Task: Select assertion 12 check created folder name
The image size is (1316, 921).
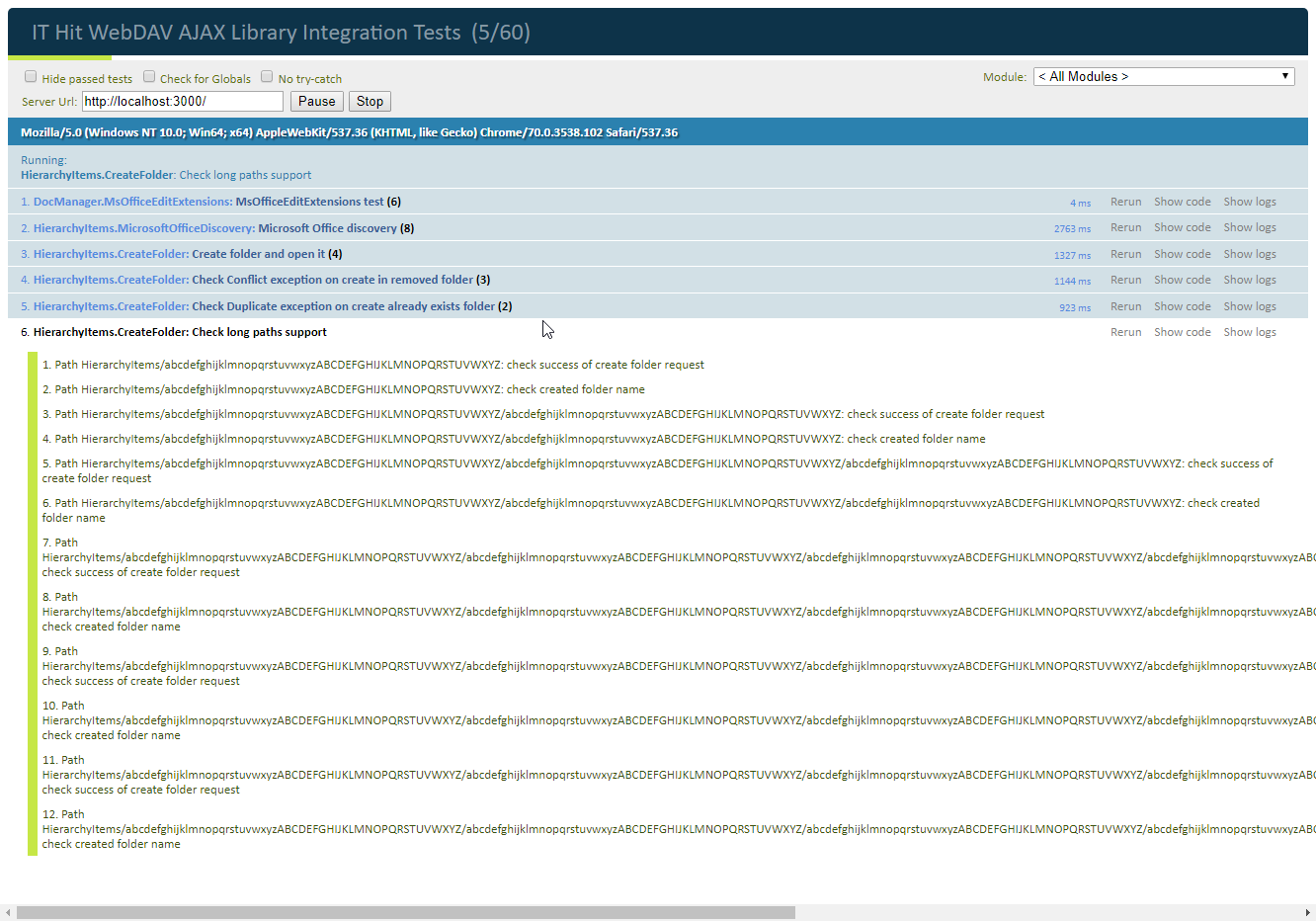Action: pyautogui.click(x=679, y=829)
